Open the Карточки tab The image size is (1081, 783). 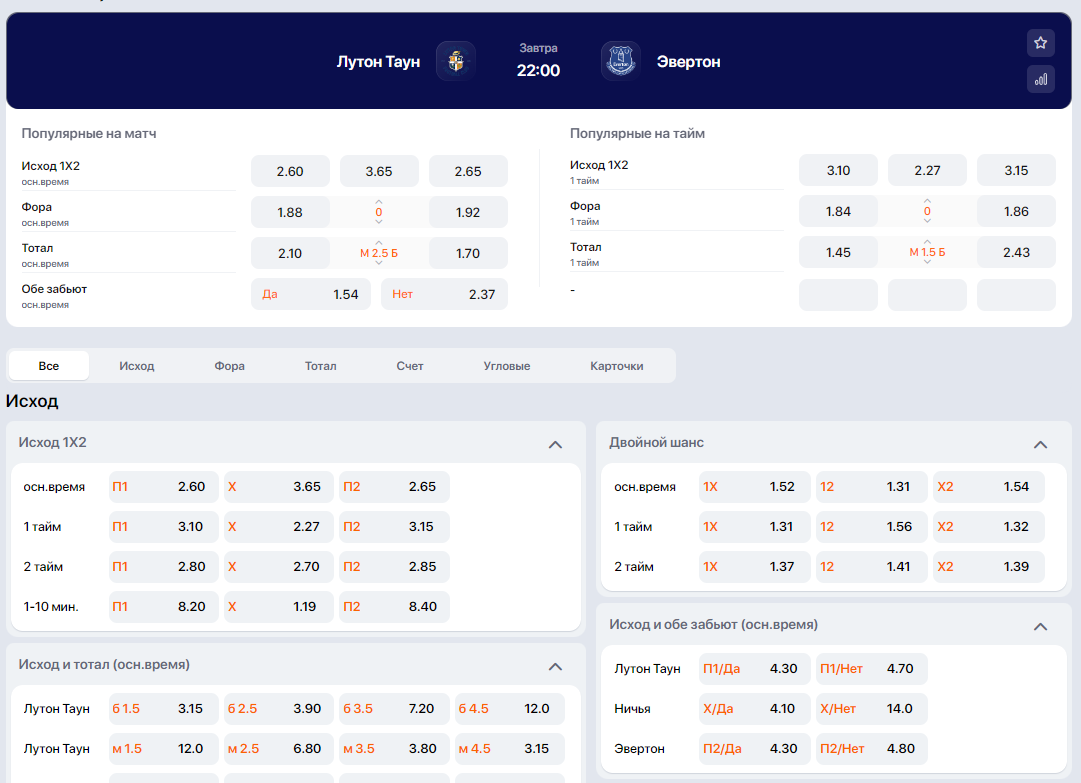coord(616,366)
